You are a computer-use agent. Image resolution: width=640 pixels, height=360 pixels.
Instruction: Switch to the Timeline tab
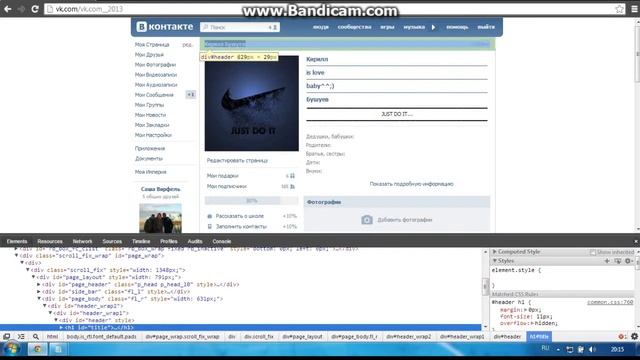pos(141,242)
